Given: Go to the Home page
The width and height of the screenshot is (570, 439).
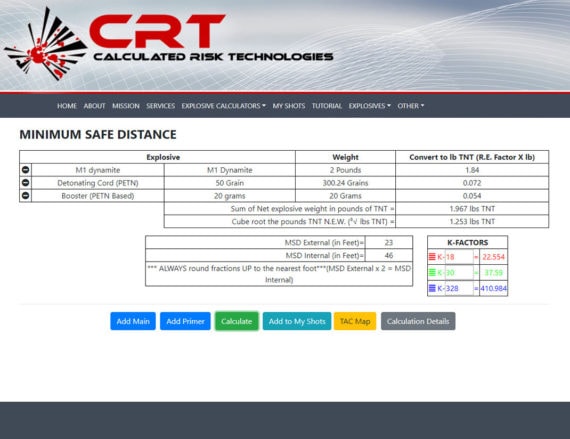Looking at the screenshot, I should click(67, 106).
